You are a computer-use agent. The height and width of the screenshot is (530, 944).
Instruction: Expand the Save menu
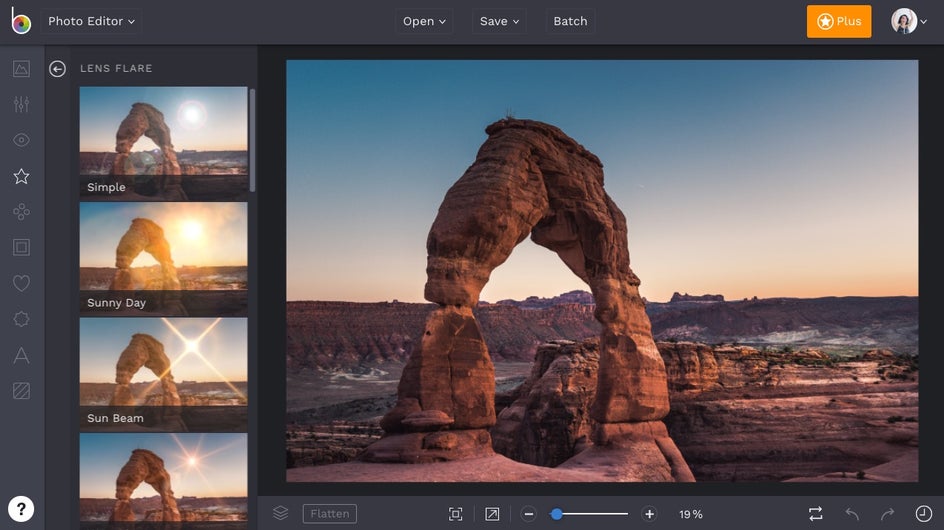[x=499, y=21]
